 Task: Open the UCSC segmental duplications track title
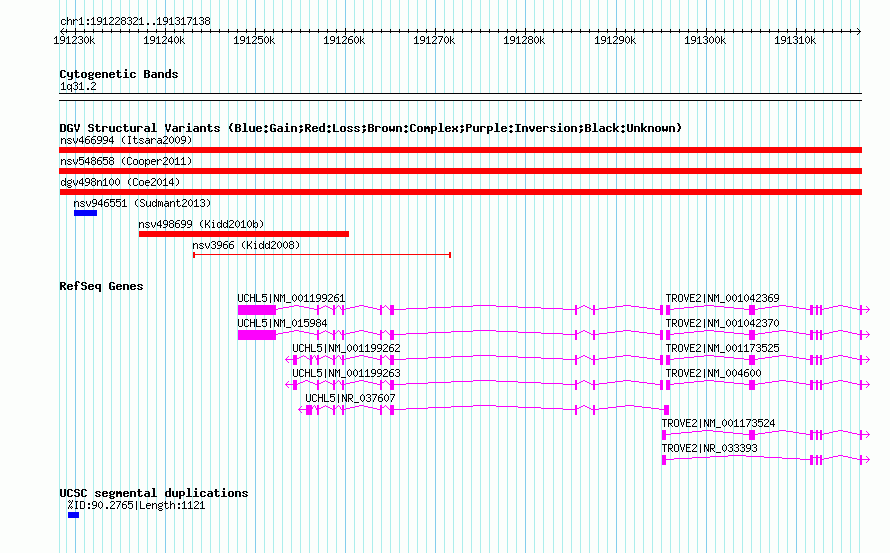point(154,493)
